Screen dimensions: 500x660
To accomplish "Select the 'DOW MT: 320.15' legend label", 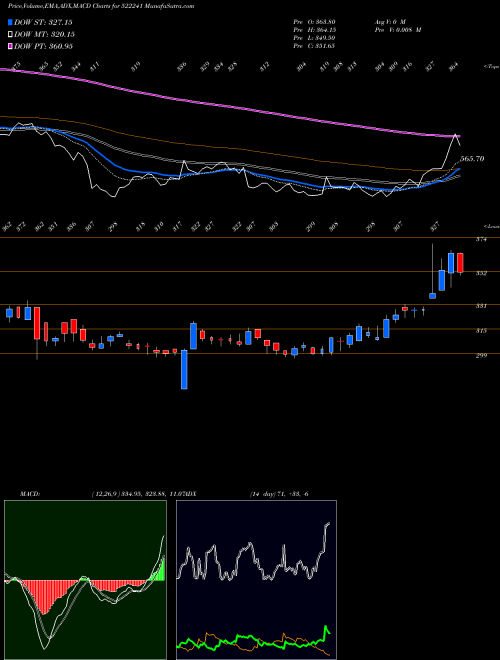I will click(44, 34).
